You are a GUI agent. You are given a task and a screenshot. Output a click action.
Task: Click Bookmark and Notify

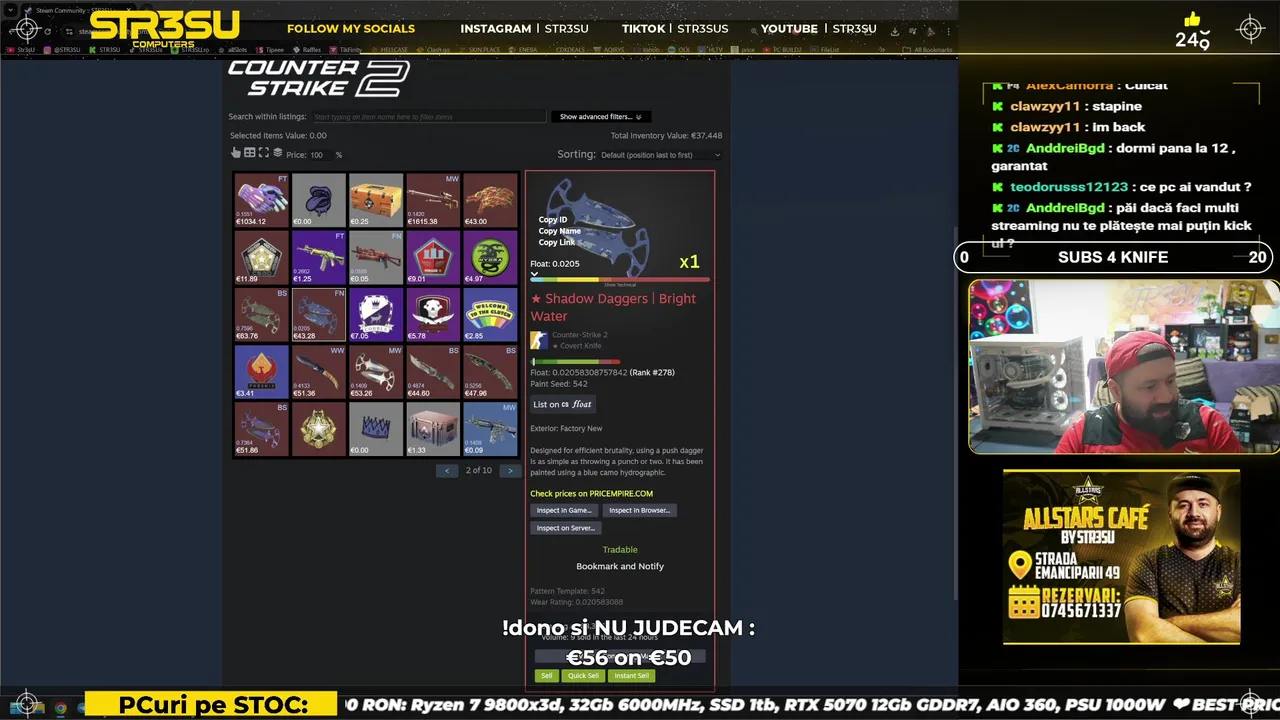pos(620,566)
